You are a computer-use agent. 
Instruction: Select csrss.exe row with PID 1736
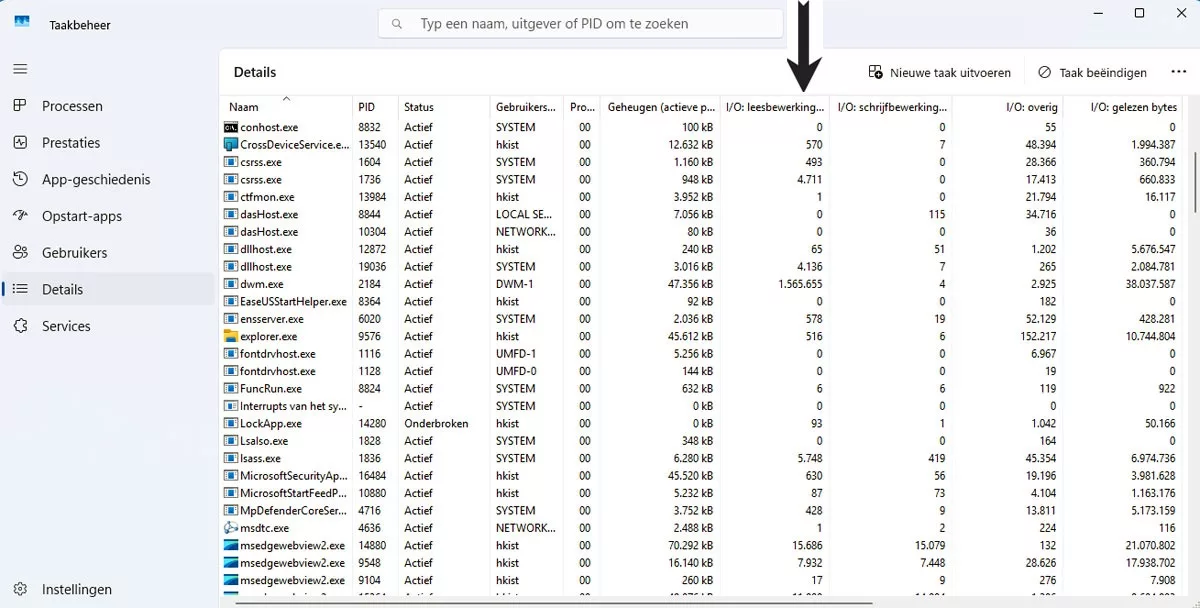coord(700,179)
